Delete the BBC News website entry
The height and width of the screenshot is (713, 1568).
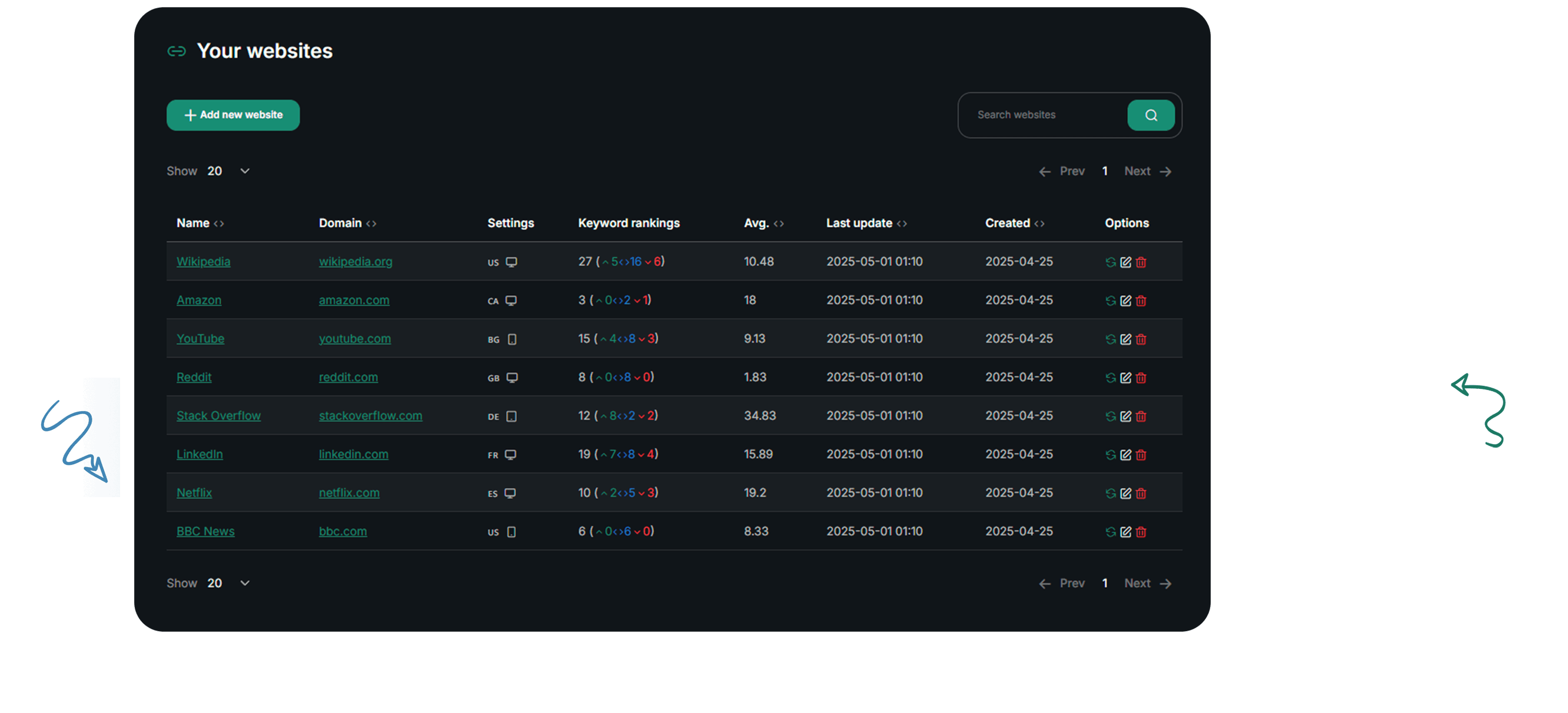(1141, 532)
